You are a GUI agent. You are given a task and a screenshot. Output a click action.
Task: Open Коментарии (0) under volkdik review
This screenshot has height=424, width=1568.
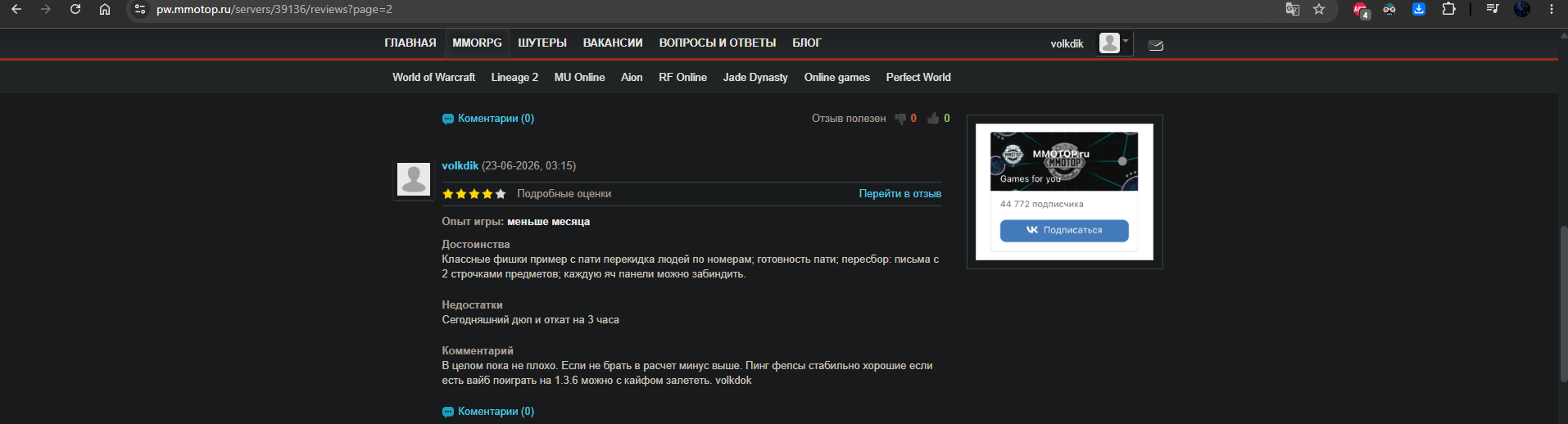coord(488,412)
